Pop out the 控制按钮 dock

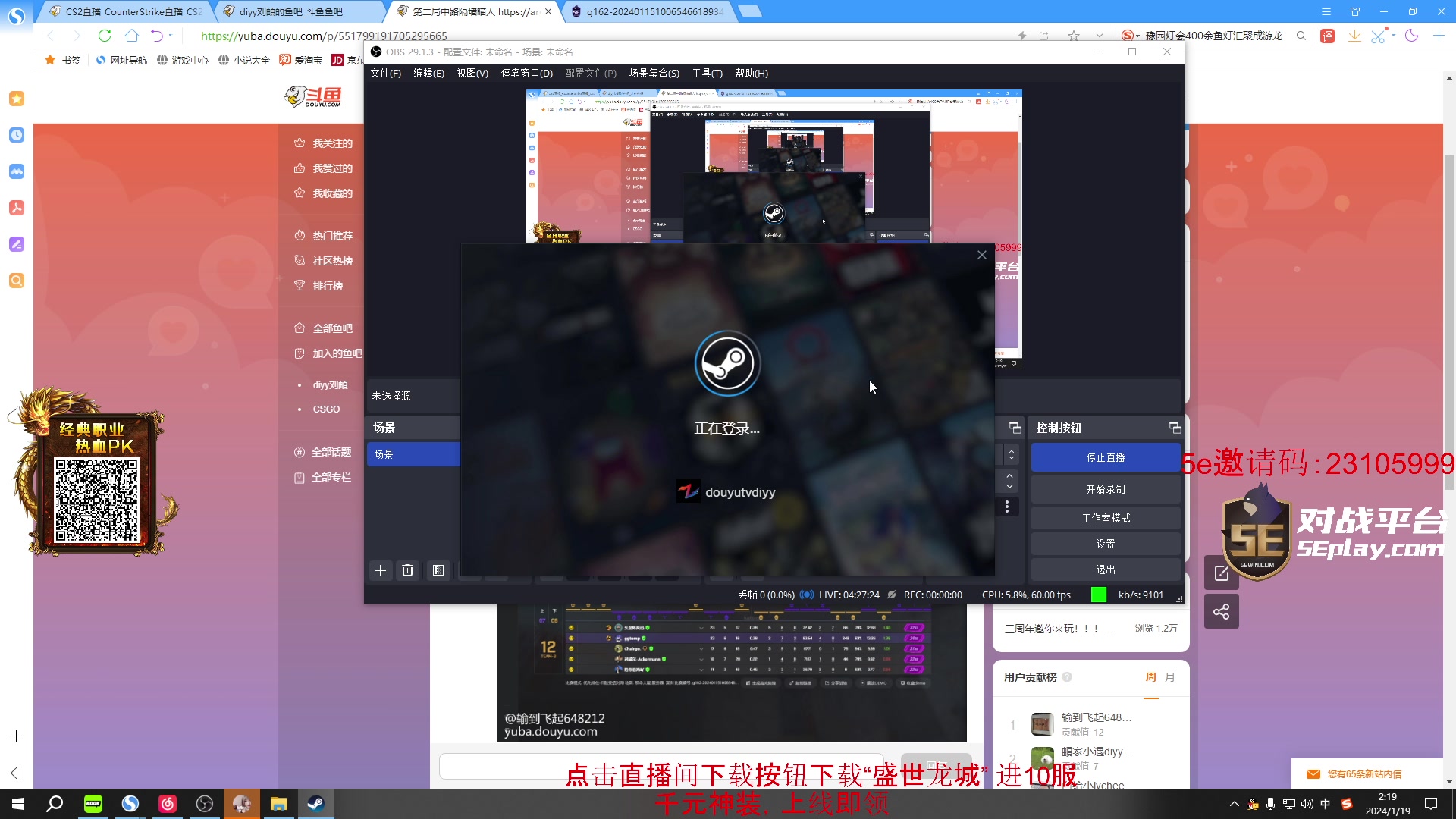(x=1174, y=426)
